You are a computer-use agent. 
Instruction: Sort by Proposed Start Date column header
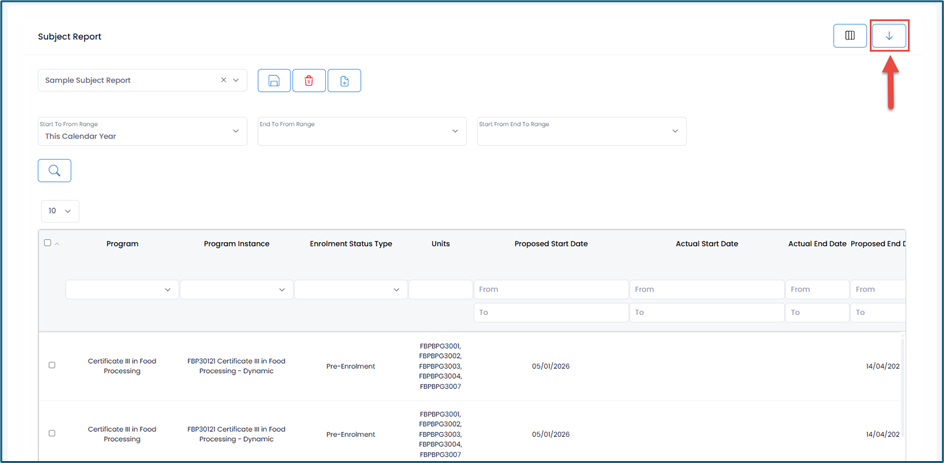(x=551, y=244)
